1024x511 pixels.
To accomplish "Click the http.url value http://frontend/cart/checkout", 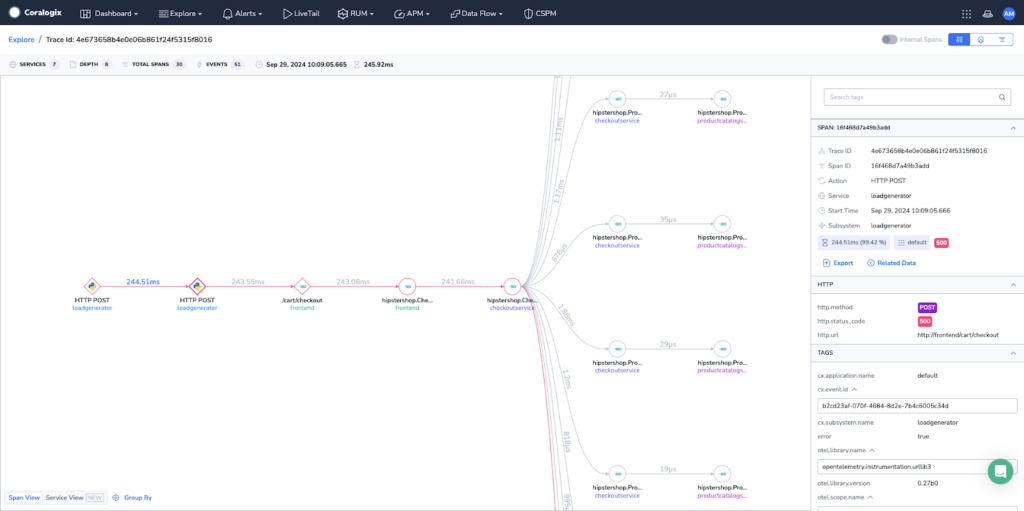I will click(x=958, y=335).
